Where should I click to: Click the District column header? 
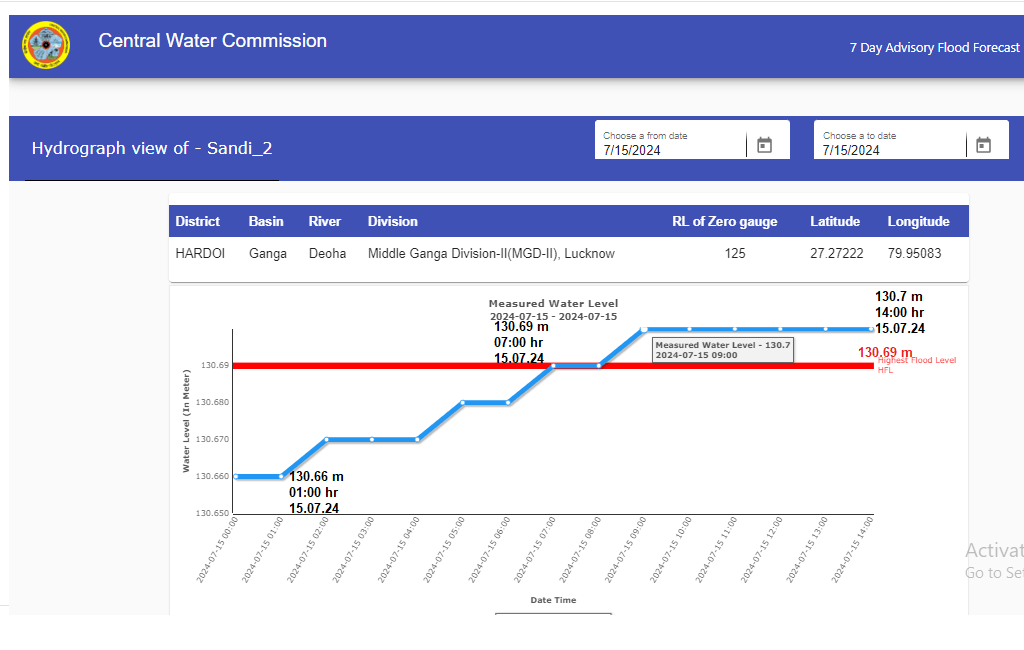pos(198,221)
